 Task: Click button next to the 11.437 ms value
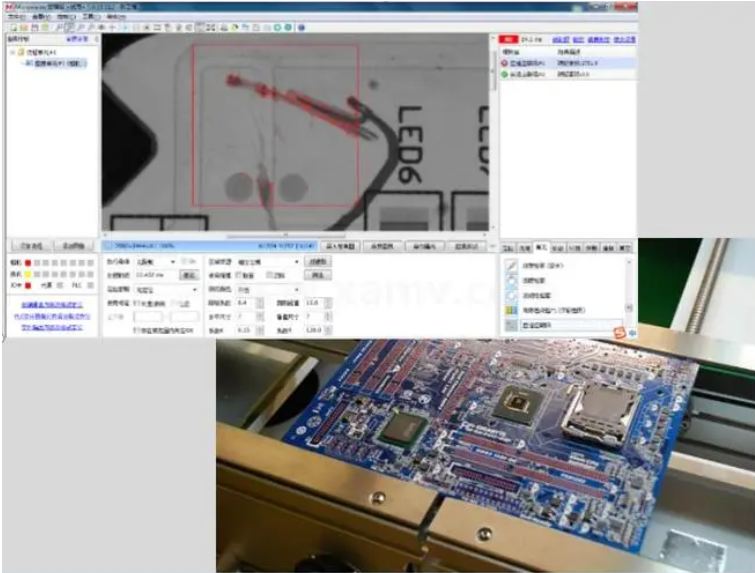point(189,275)
